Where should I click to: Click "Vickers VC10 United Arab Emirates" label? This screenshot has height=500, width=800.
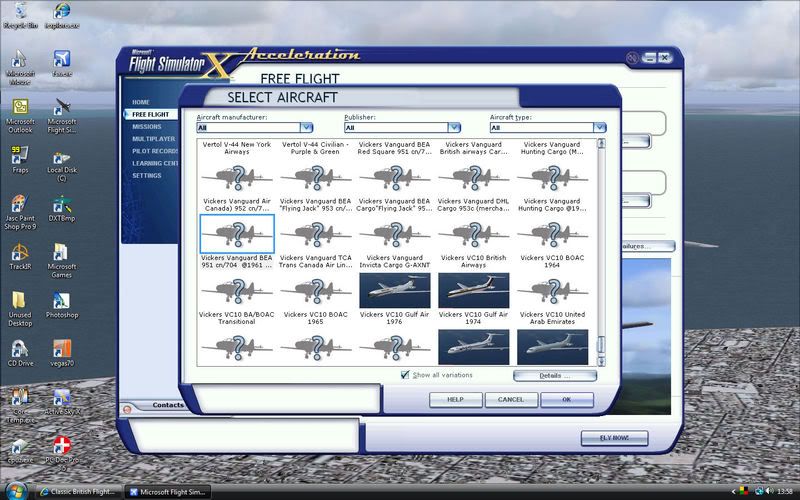pos(552,318)
